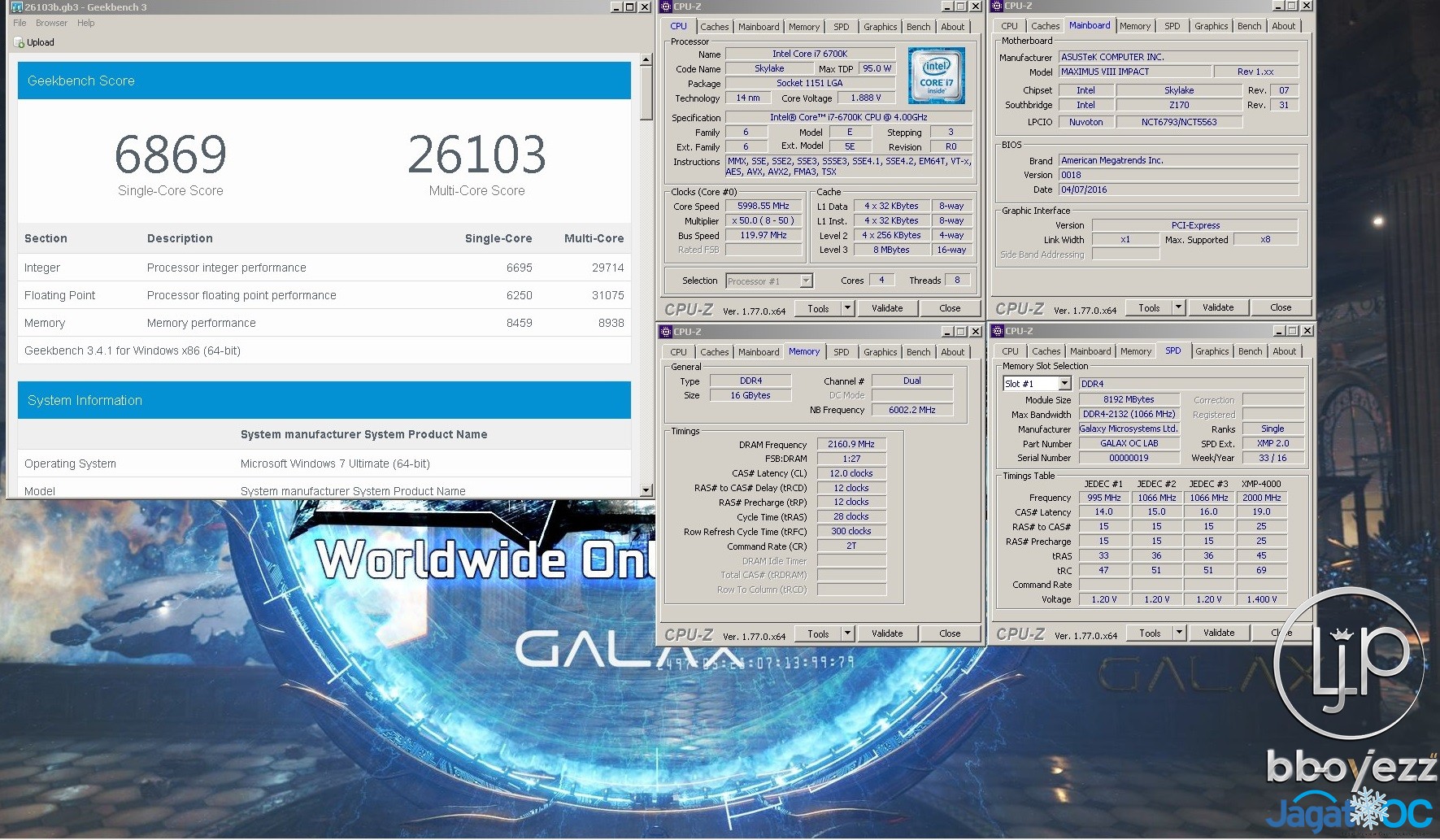Click the multi-core score 26103
The image size is (1440, 840).
(476, 155)
